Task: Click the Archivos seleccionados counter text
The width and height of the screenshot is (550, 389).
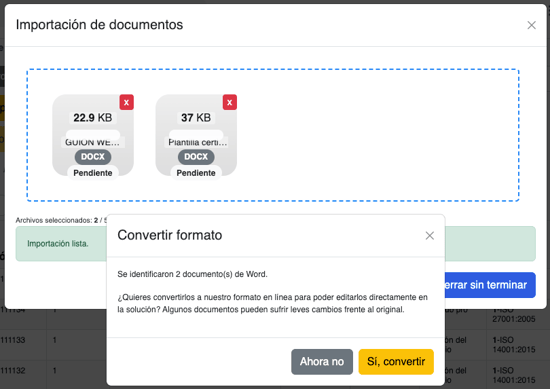Action: pyautogui.click(x=61, y=220)
